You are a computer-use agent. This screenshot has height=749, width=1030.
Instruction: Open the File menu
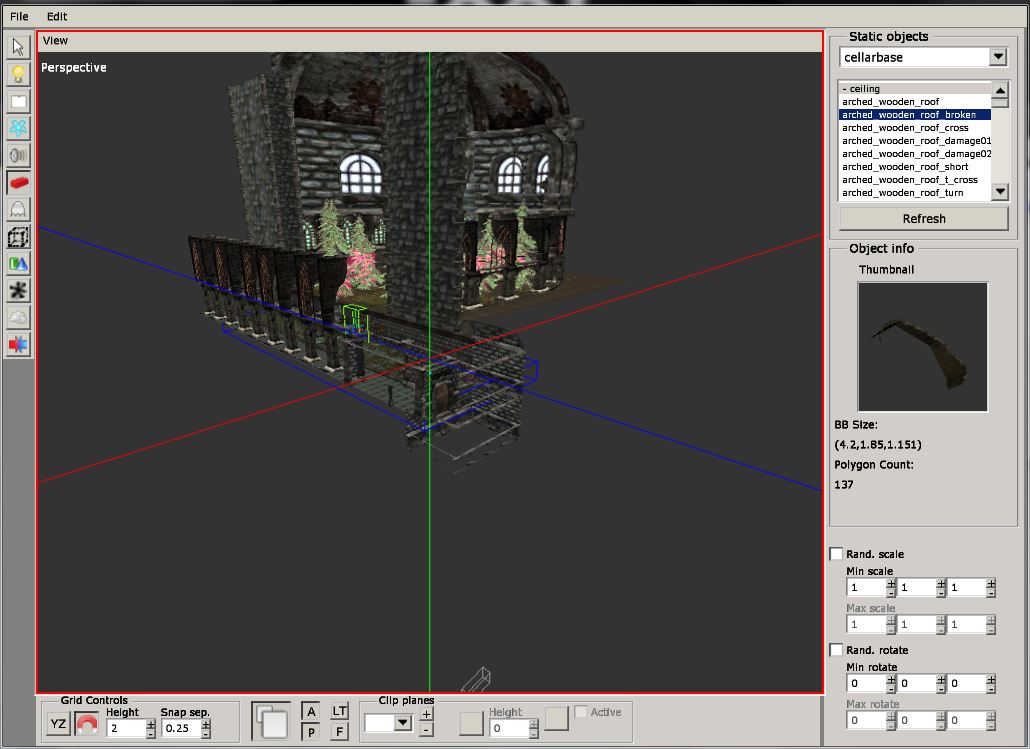click(19, 16)
